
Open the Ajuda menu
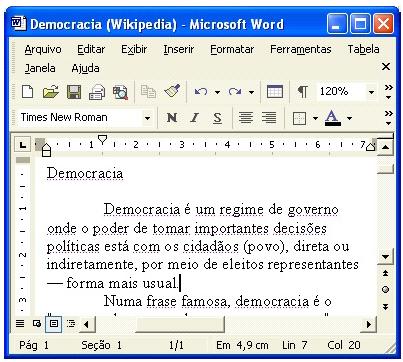[85, 68]
